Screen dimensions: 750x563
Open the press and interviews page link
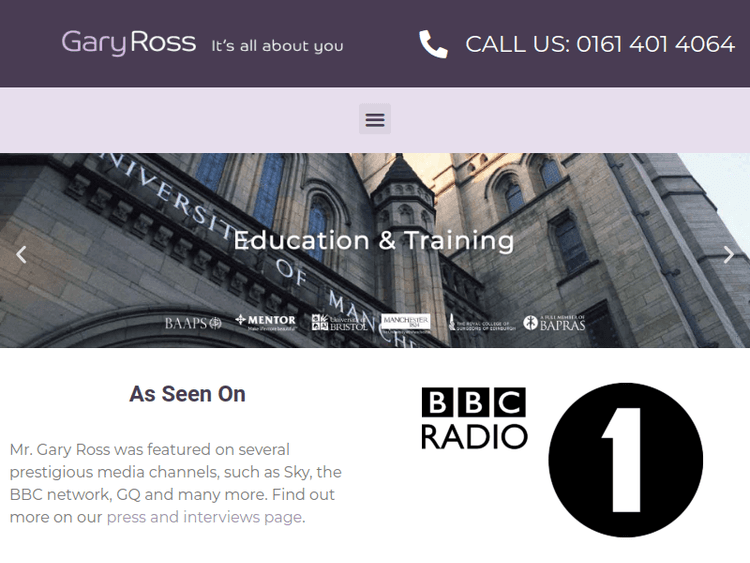tap(204, 517)
